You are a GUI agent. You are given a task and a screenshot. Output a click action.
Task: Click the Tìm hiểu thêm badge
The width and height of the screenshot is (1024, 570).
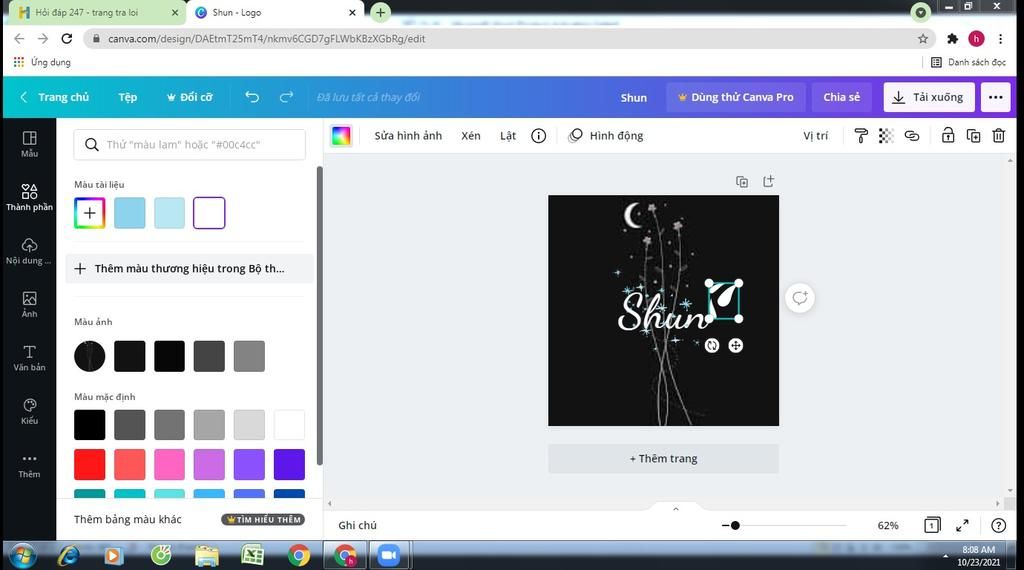tap(263, 520)
